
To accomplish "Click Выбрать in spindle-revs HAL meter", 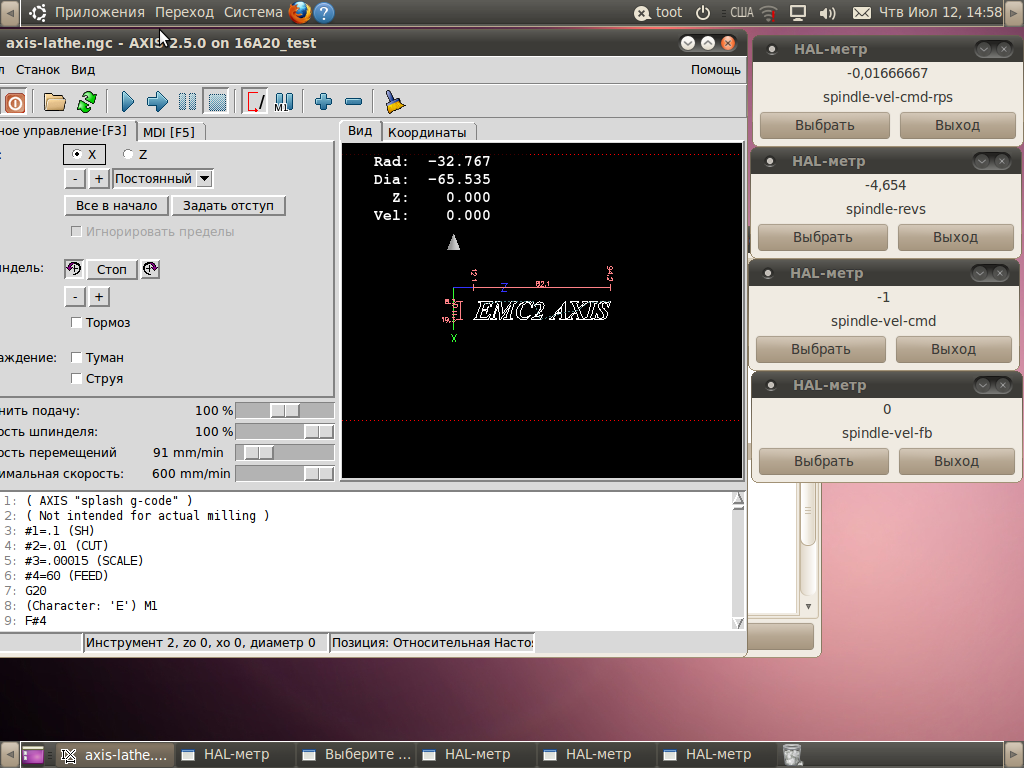I will point(822,237).
